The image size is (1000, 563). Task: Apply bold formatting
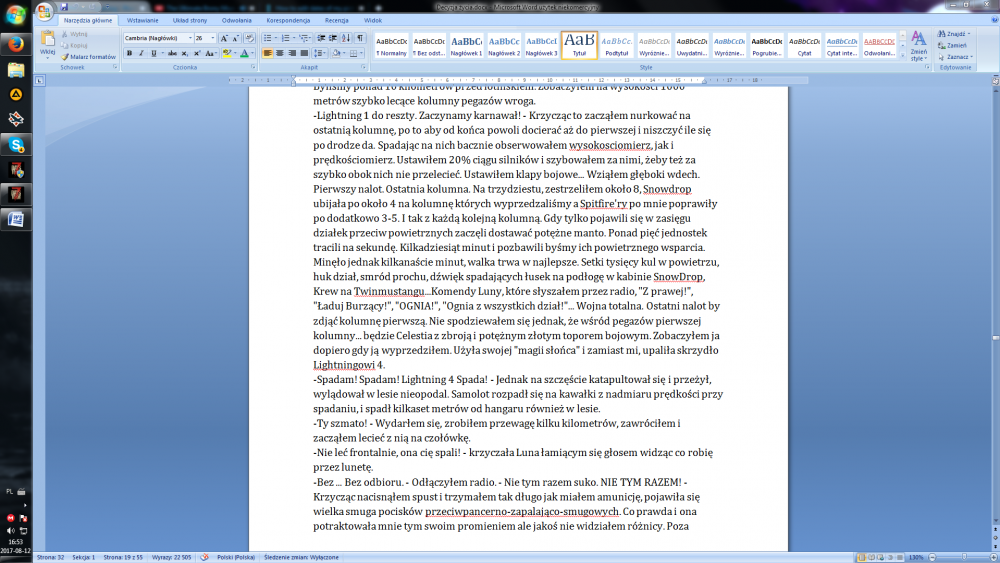129,53
